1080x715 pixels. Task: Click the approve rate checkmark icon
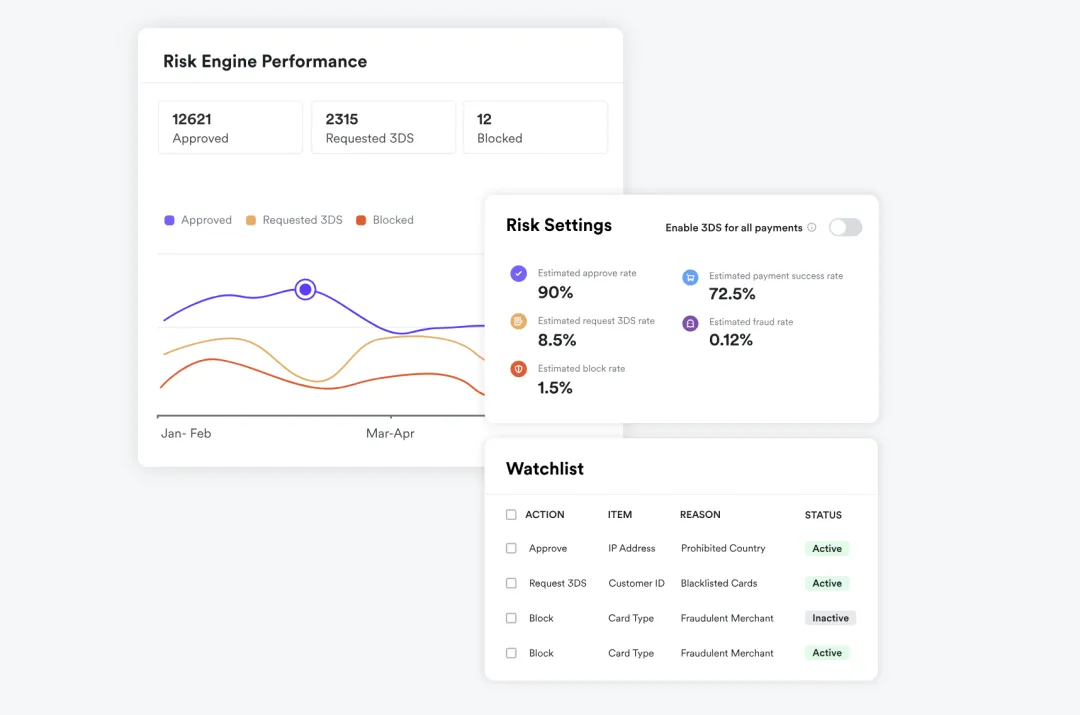tap(519, 273)
